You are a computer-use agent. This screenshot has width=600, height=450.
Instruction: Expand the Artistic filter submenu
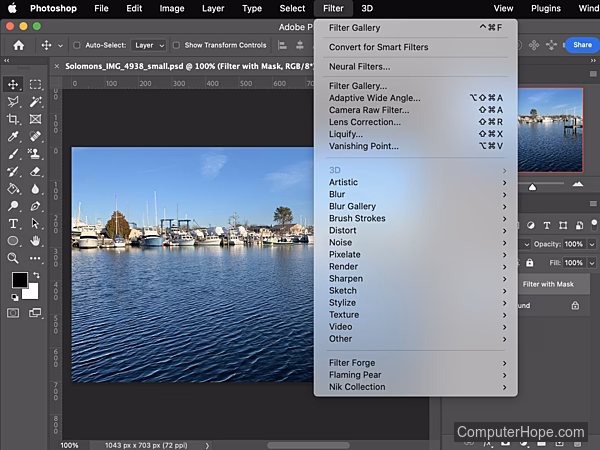(416, 182)
